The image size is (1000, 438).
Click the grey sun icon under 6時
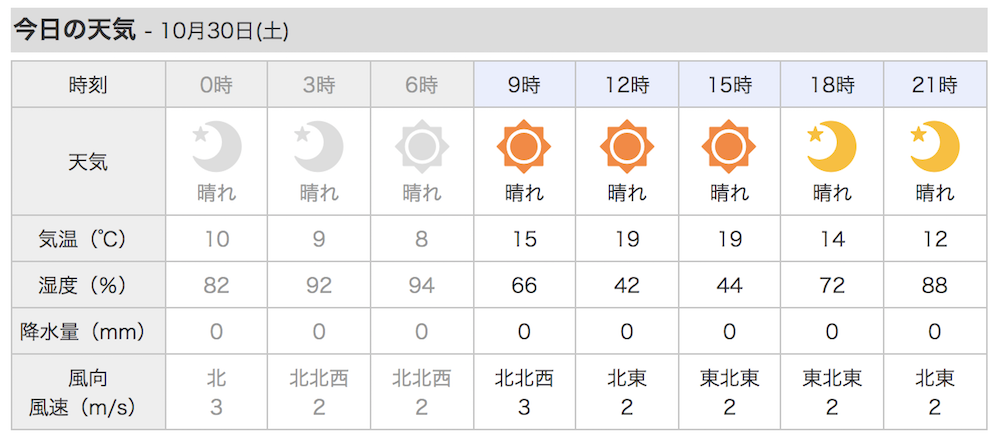422,147
